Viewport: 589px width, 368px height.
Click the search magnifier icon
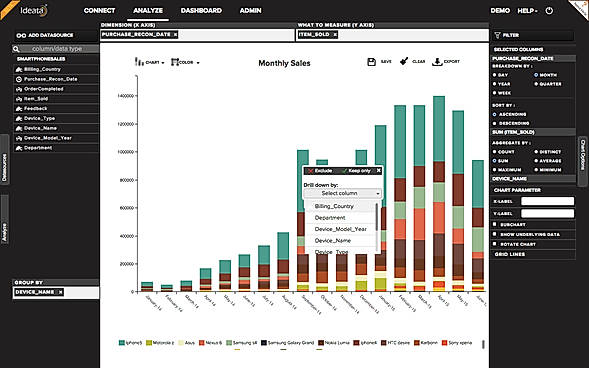[16, 49]
